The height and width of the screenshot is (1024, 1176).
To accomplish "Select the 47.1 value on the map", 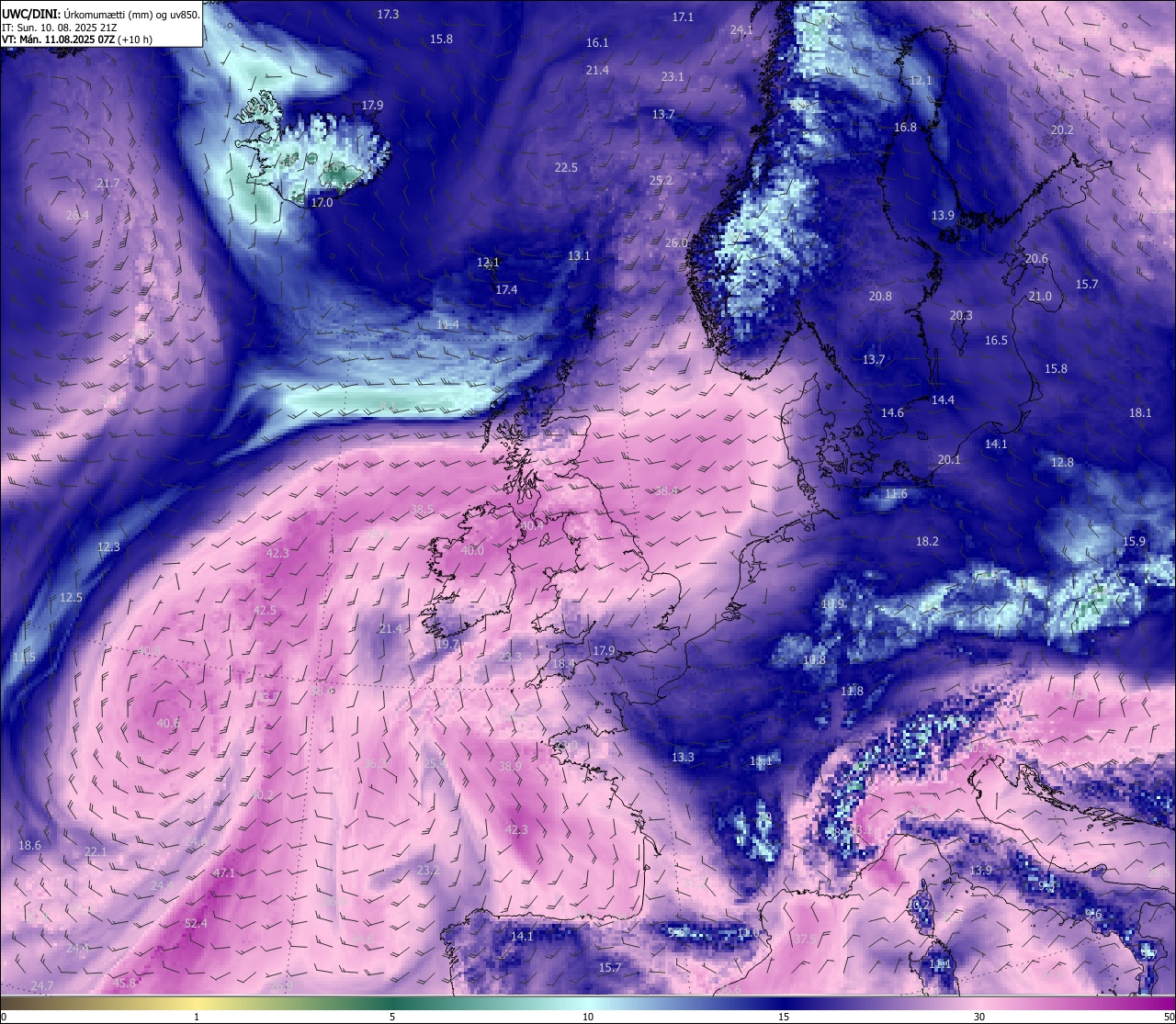I will coord(223,872).
